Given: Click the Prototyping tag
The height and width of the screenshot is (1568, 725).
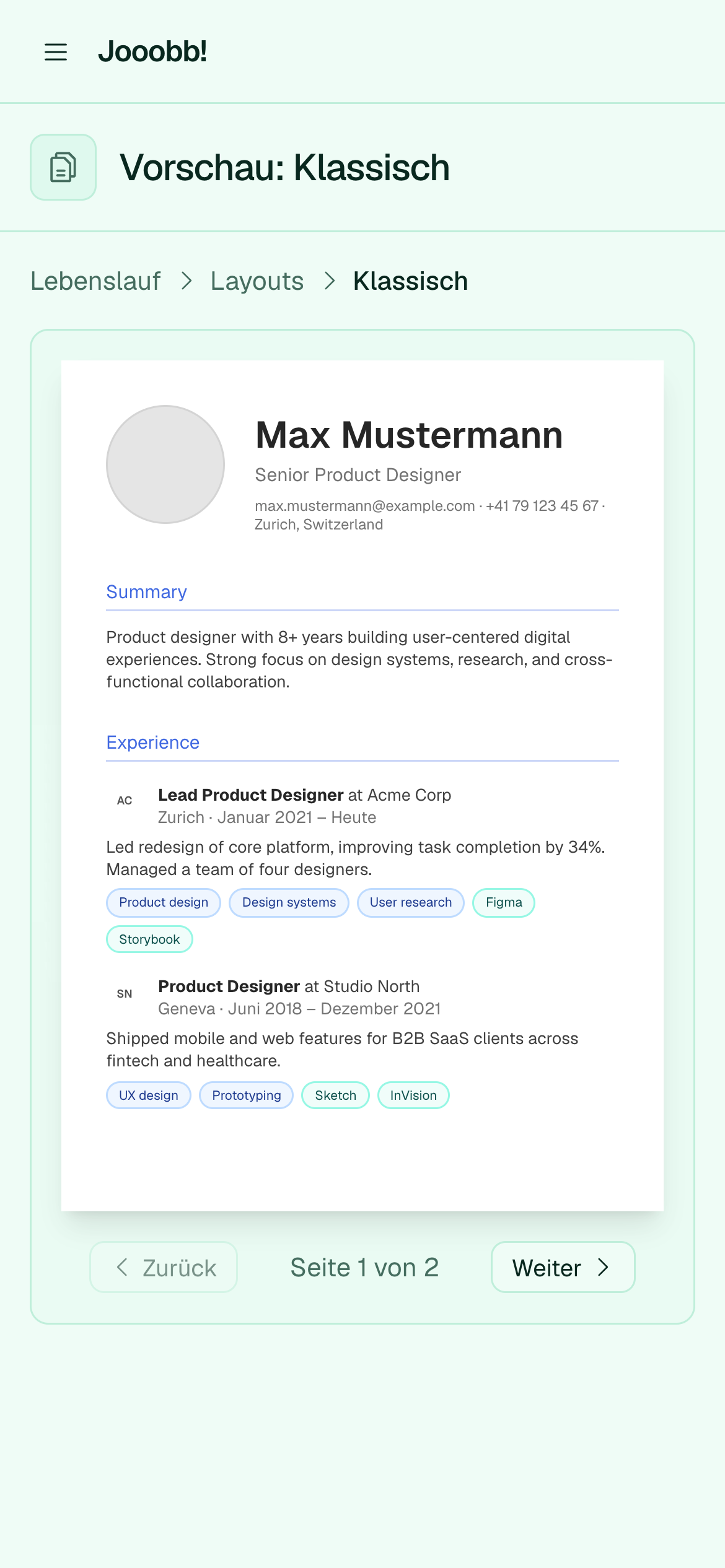Looking at the screenshot, I should click(247, 1095).
